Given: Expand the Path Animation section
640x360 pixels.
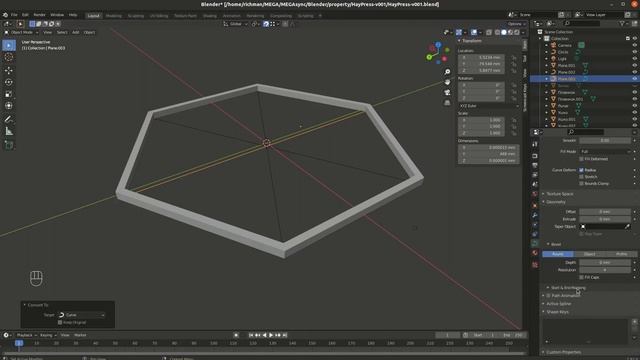Looking at the screenshot, I should pos(565,296).
